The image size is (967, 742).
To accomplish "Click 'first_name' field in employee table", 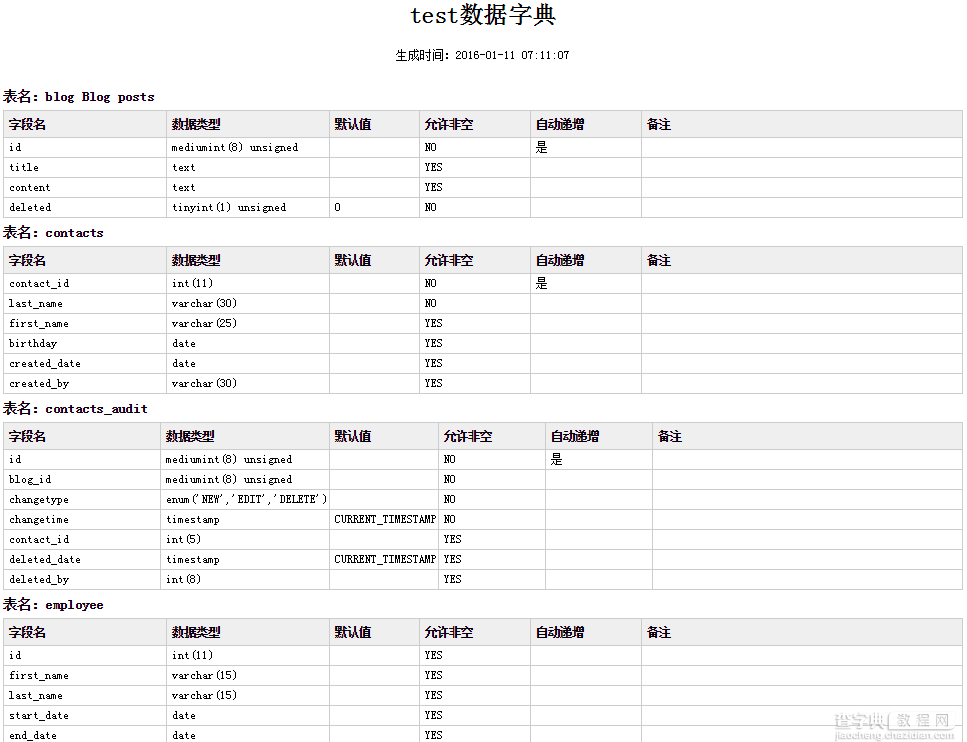I will tap(85, 675).
